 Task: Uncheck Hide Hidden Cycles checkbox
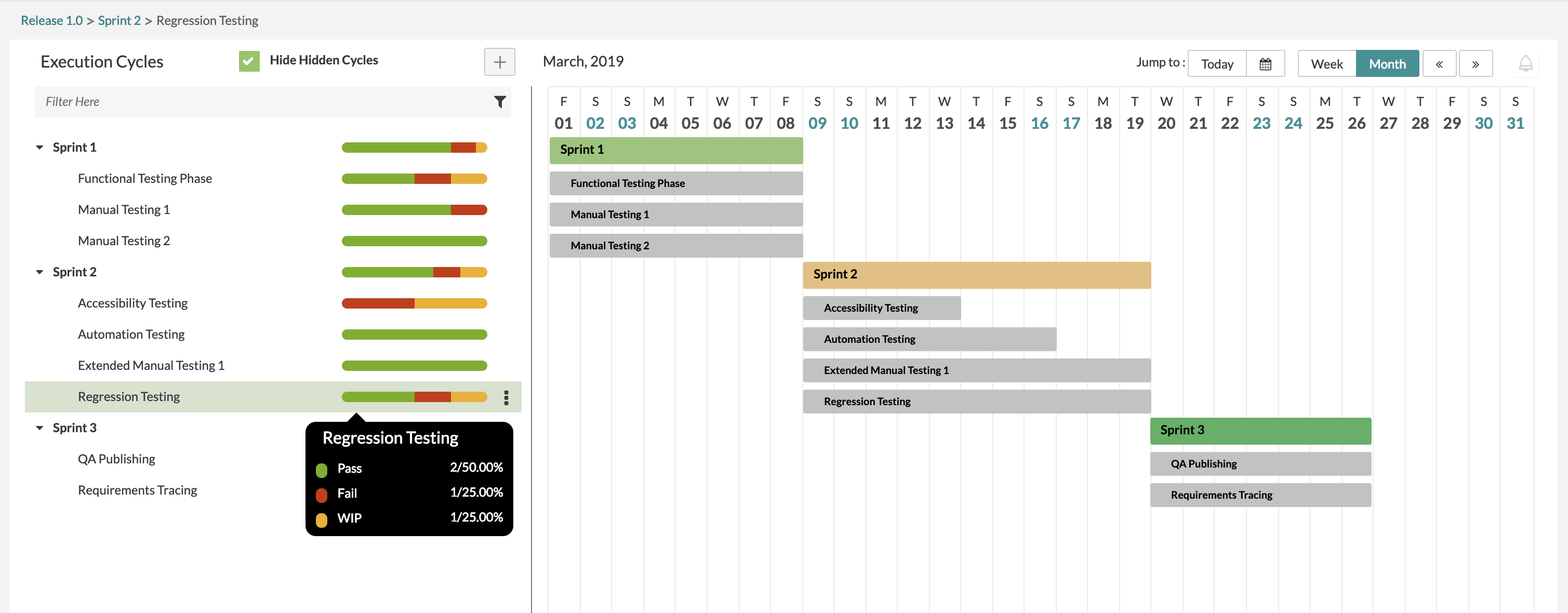point(249,61)
